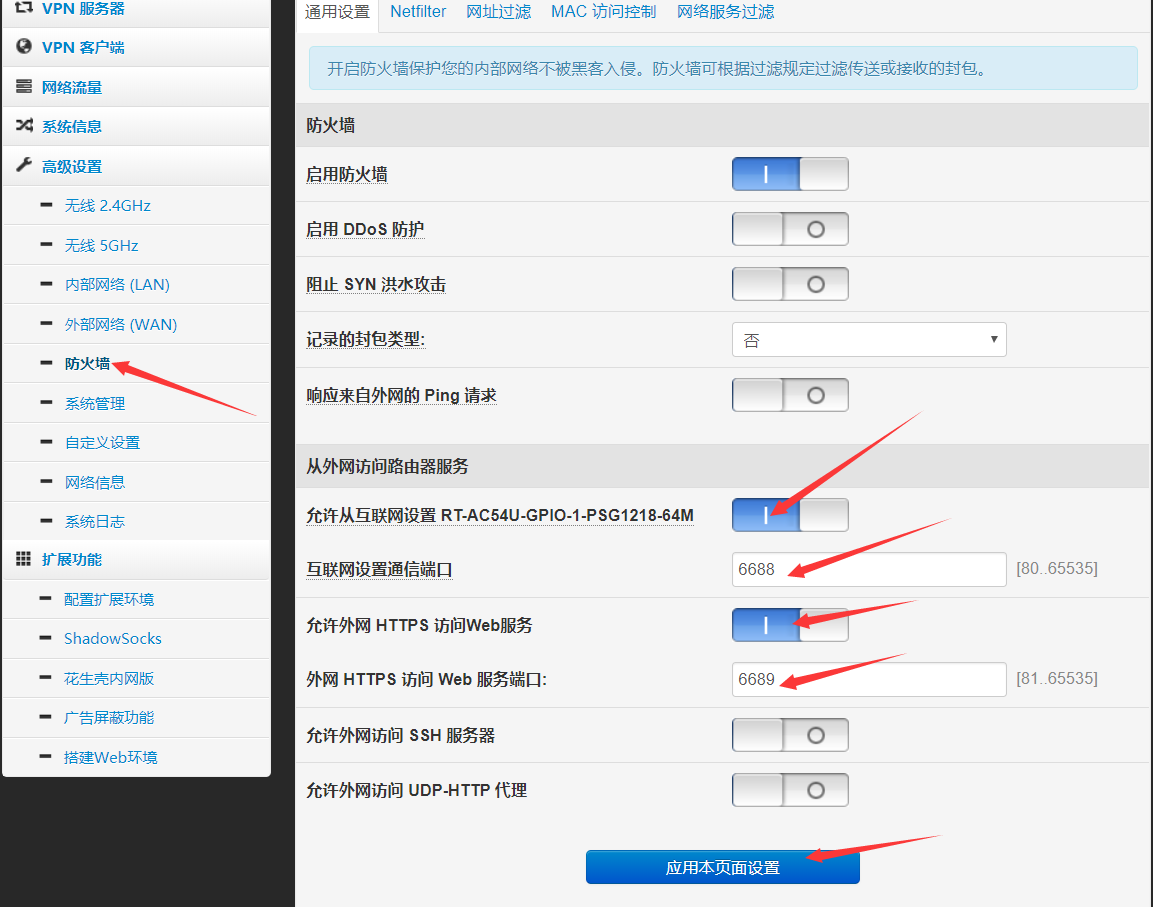The width and height of the screenshot is (1153, 907).
Task: Click the 启用防火墙 label text
Action: tap(346, 174)
